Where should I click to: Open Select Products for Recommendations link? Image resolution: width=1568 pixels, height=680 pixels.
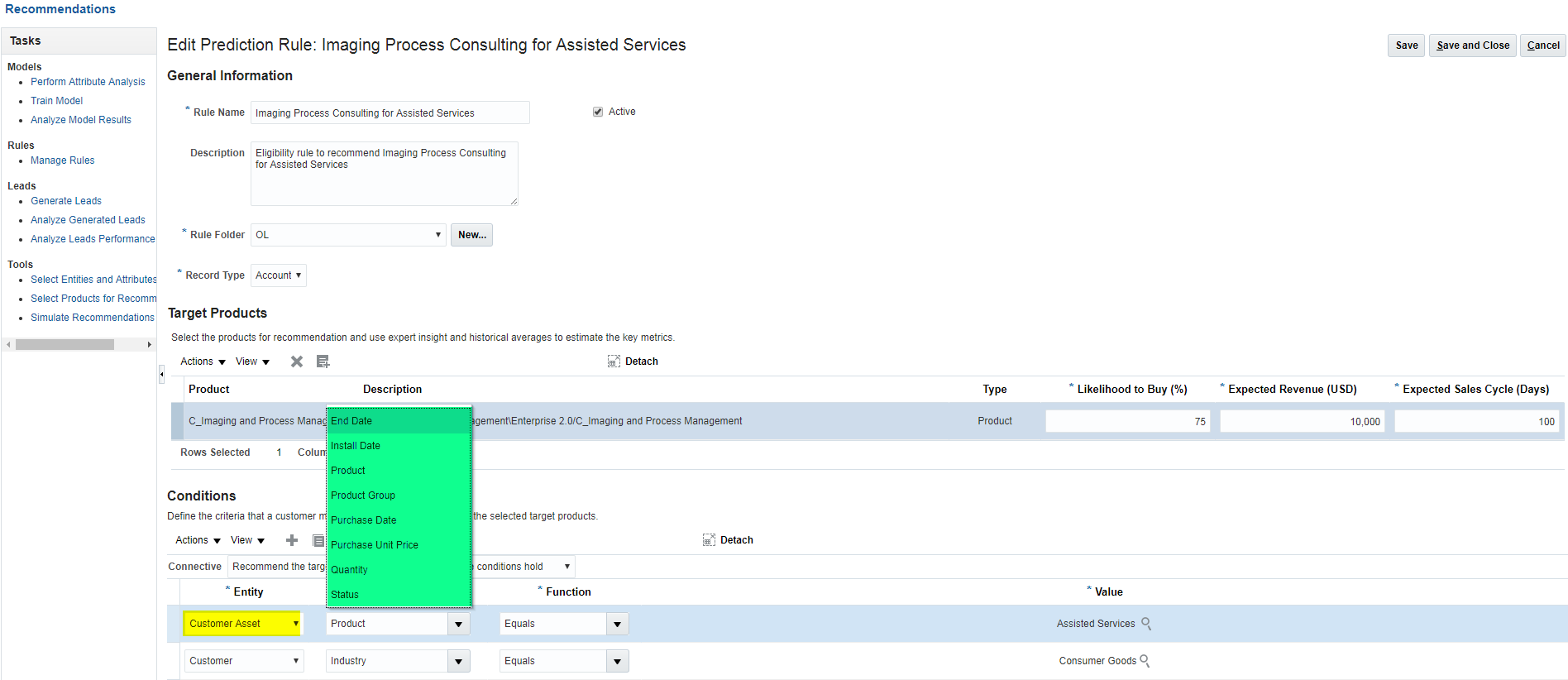pos(93,299)
